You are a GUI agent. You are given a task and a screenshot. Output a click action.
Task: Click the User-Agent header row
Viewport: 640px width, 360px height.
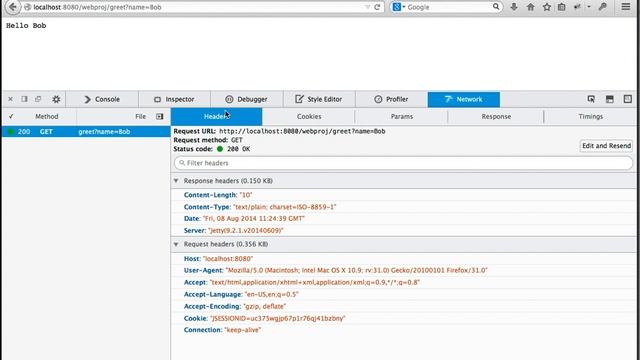(403, 271)
